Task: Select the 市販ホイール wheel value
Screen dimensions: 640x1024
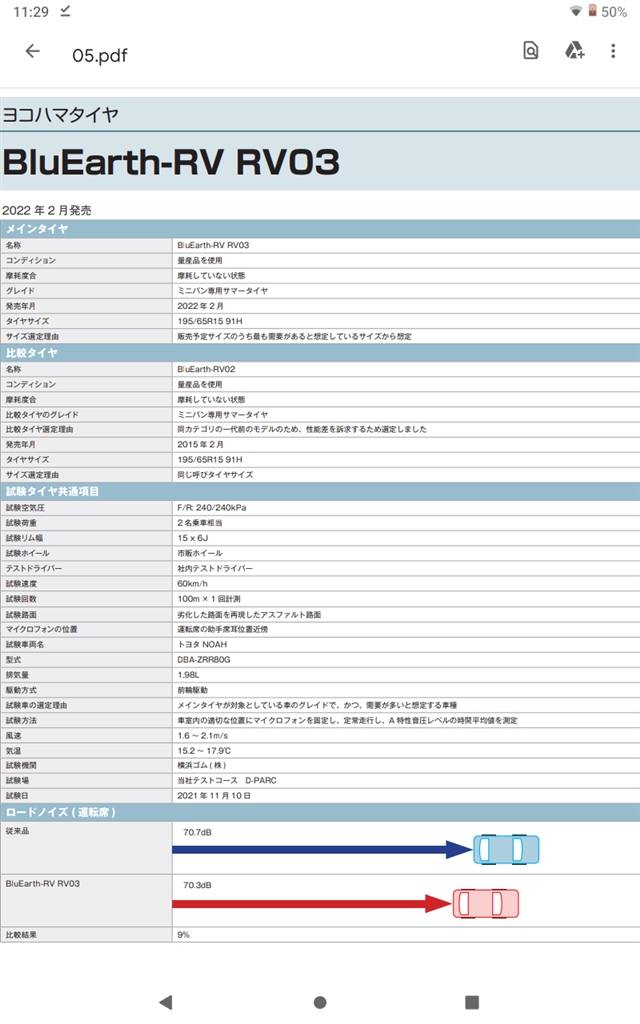Action: coord(200,553)
